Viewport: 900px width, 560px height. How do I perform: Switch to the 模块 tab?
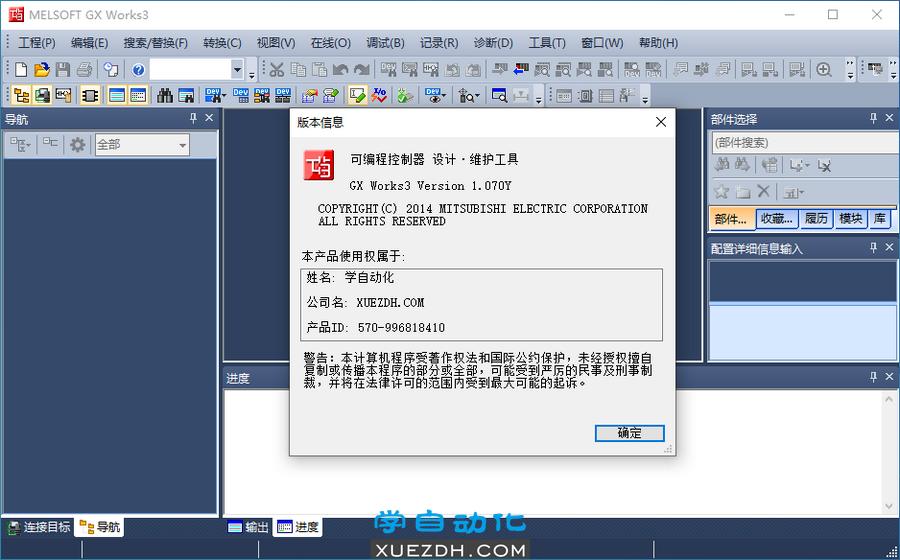[851, 219]
